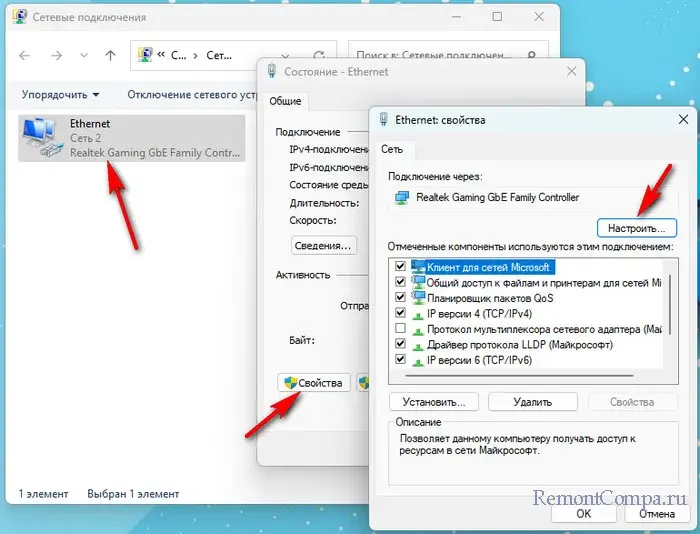Toggle Общий доступ к файлам и принтерам checkbox
Image resolution: width=700 pixels, height=534 pixels.
click(400, 282)
